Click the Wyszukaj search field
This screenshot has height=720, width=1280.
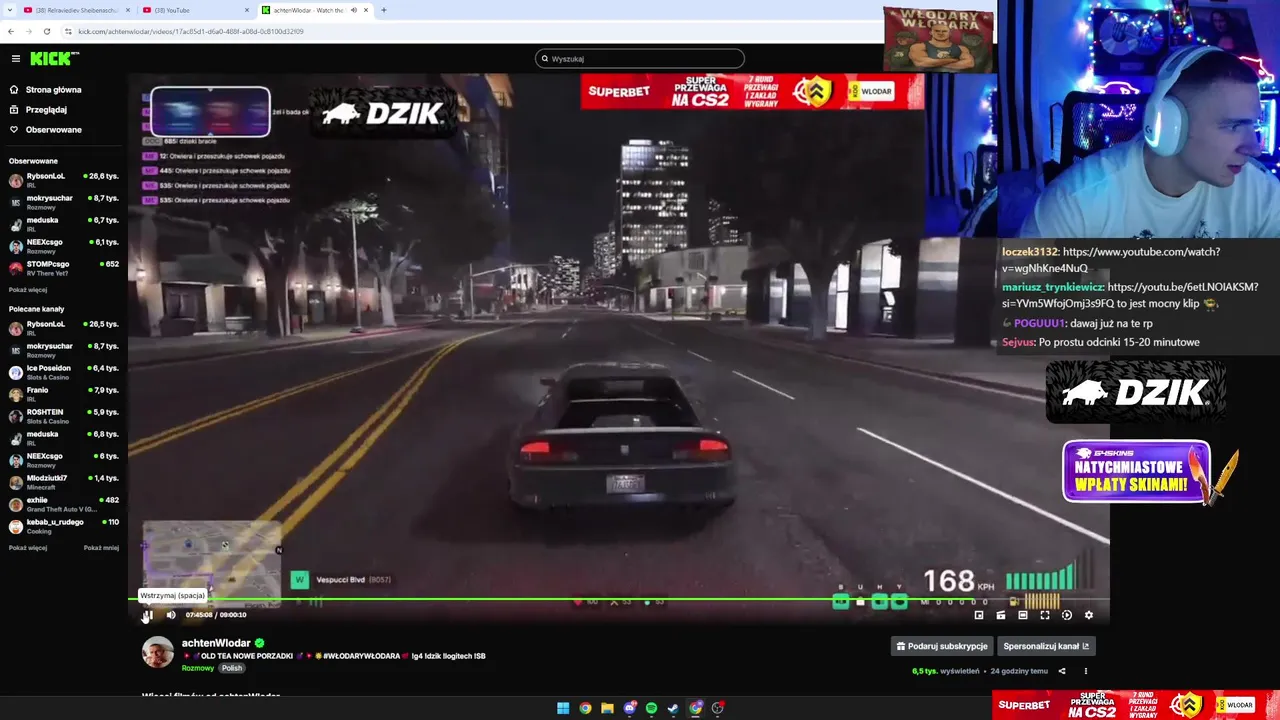[x=640, y=58]
